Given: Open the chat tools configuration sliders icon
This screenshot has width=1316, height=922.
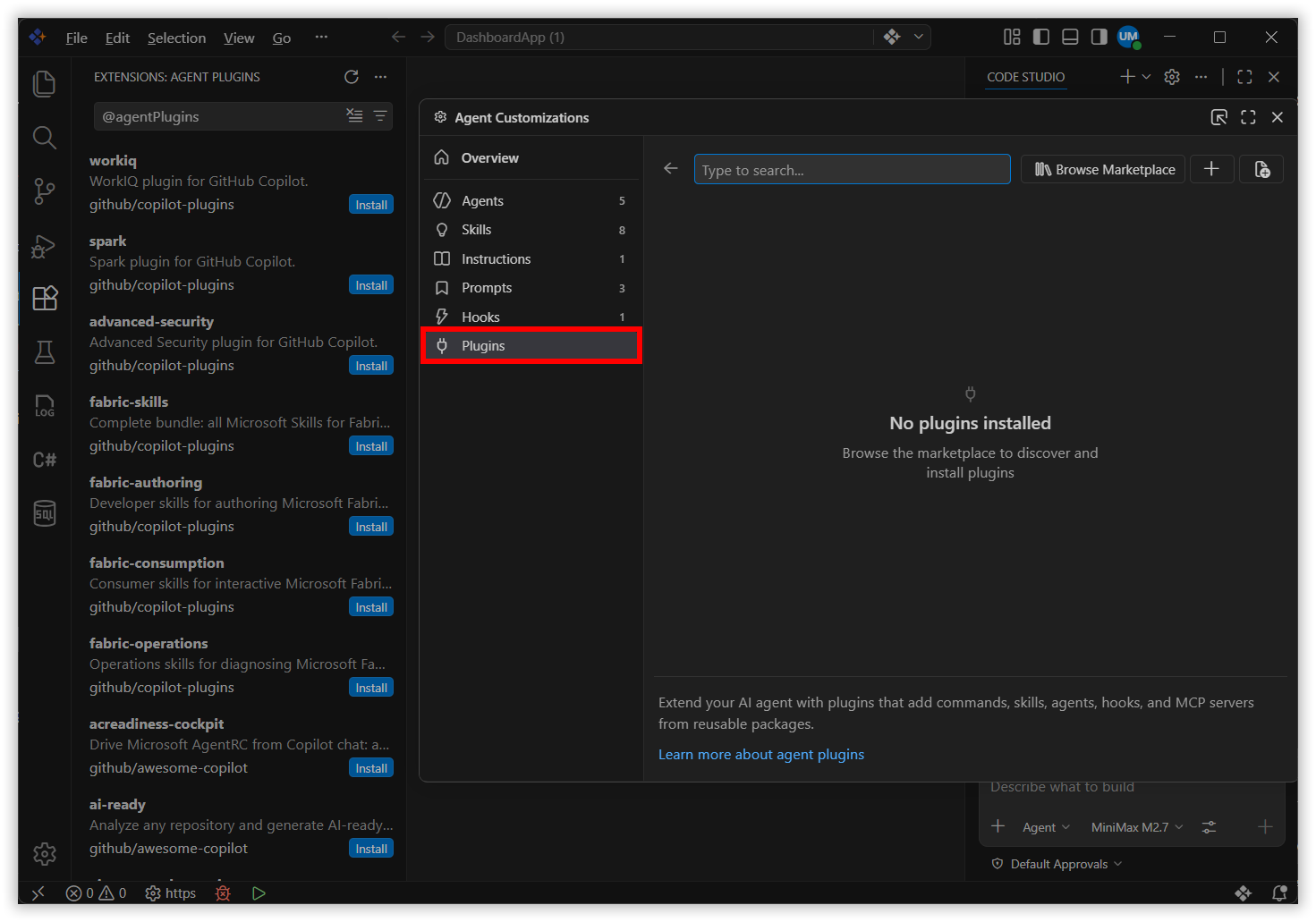Looking at the screenshot, I should coord(1209,827).
